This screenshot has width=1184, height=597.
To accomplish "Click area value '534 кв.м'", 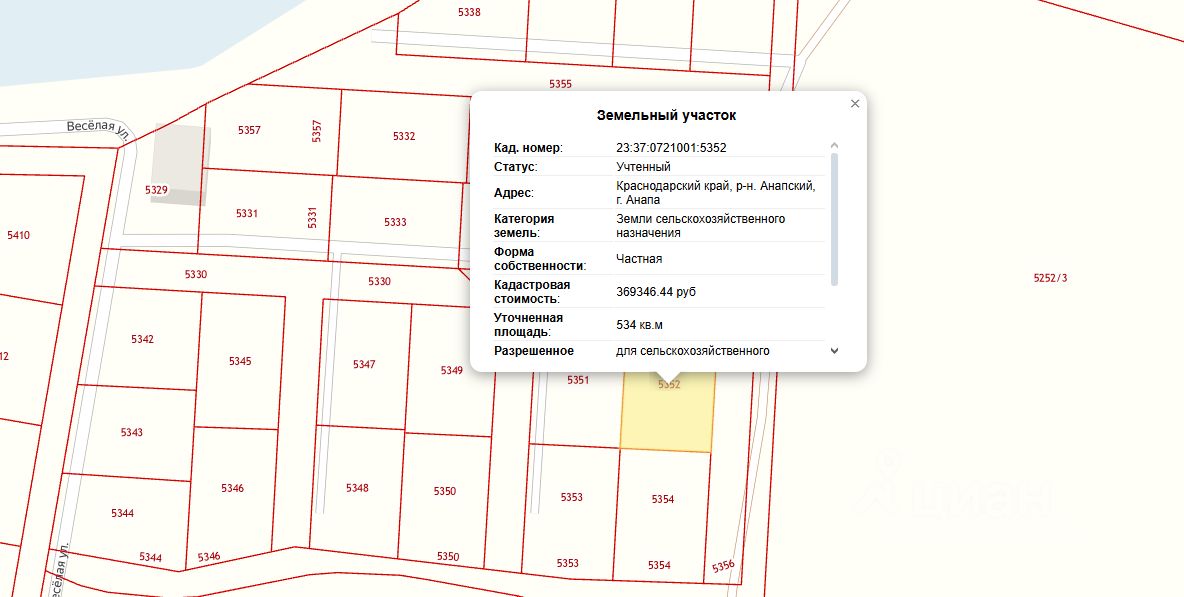I will 640,325.
